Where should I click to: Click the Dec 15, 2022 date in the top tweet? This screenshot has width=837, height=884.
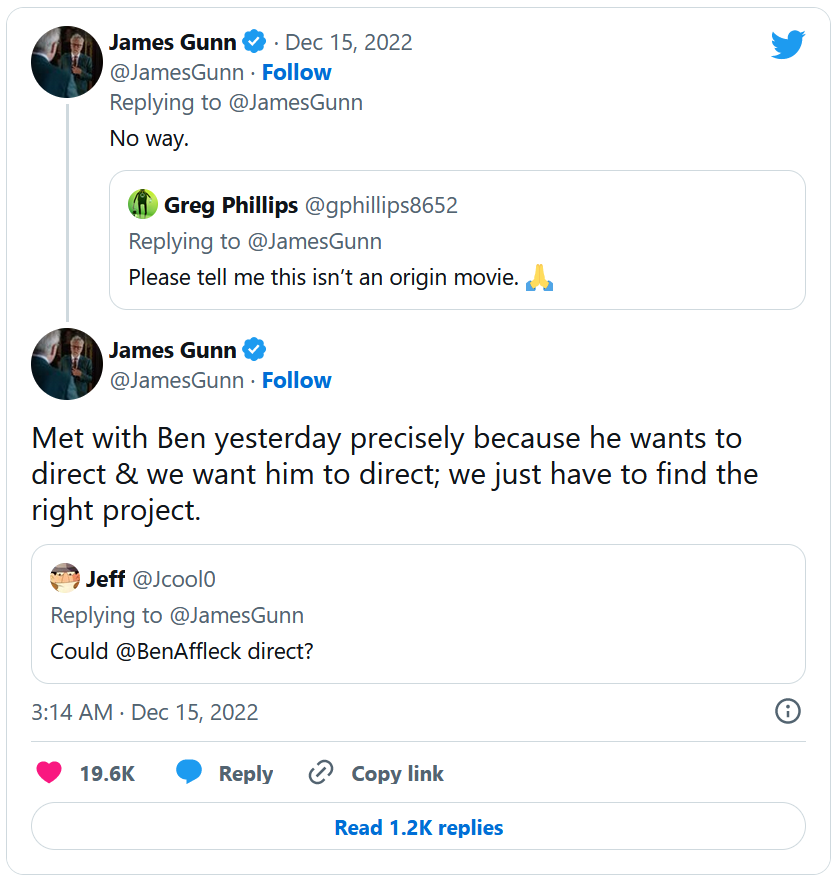point(349,42)
